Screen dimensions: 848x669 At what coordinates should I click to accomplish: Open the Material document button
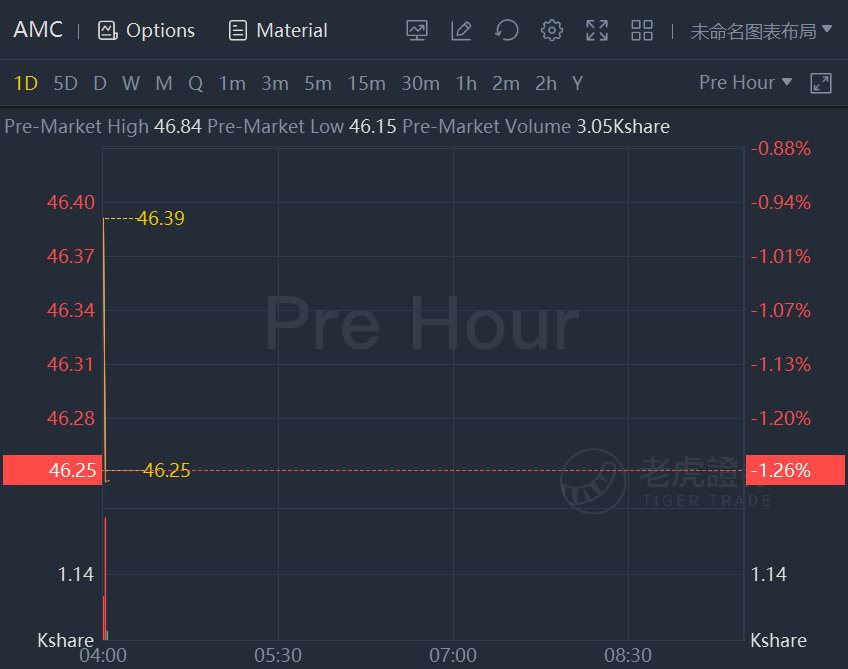click(278, 30)
